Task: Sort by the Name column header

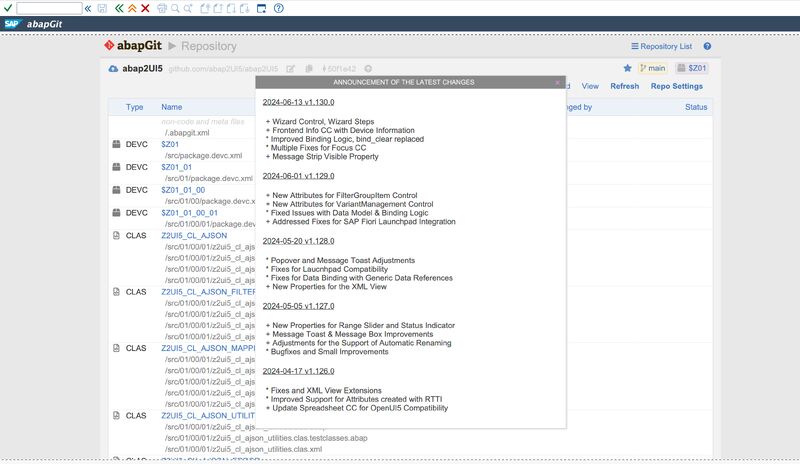Action: [x=171, y=107]
